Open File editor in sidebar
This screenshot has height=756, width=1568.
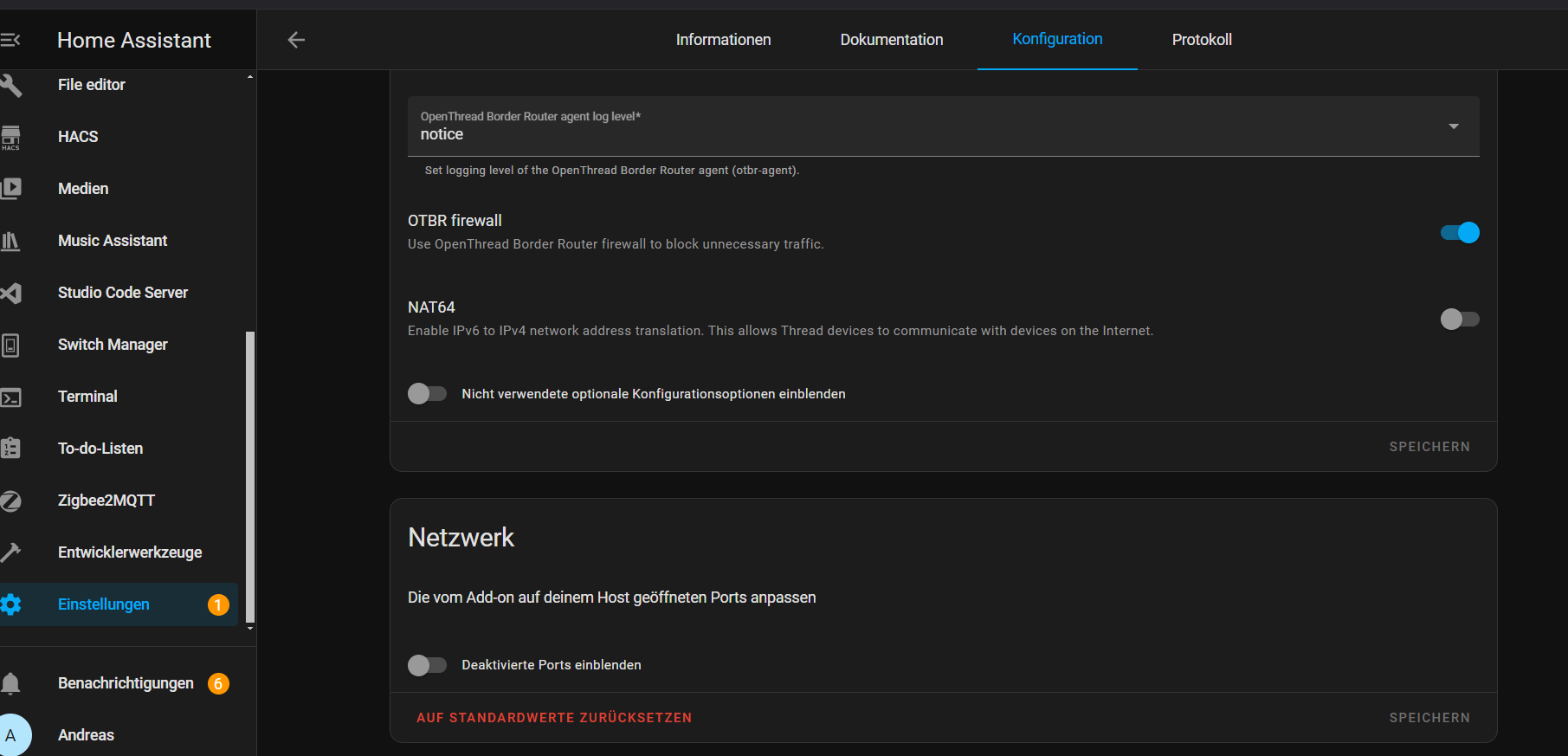119,85
